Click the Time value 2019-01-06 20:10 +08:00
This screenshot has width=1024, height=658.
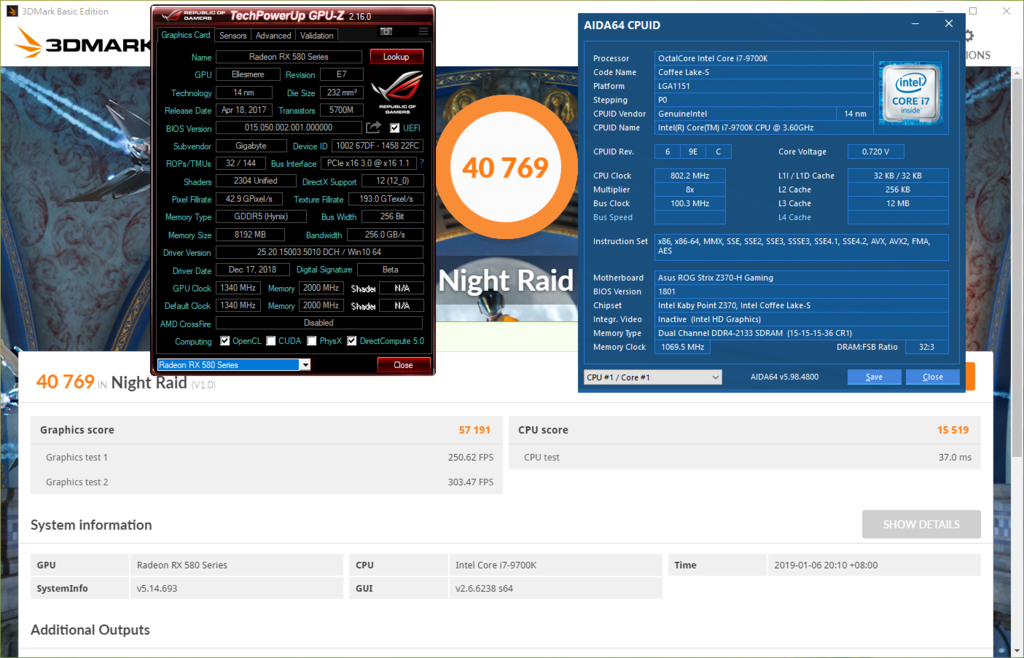(825, 565)
